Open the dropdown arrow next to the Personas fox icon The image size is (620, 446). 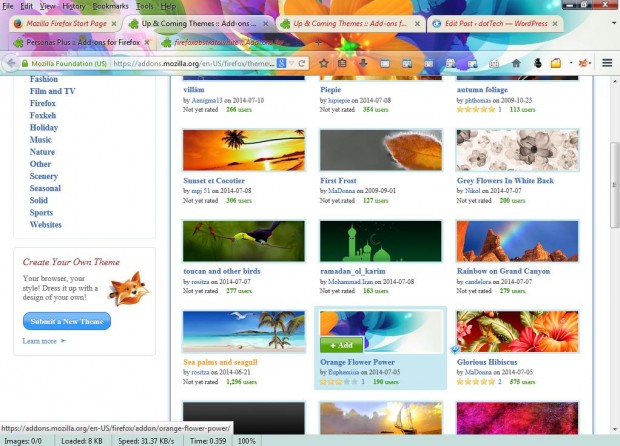(x=590, y=63)
